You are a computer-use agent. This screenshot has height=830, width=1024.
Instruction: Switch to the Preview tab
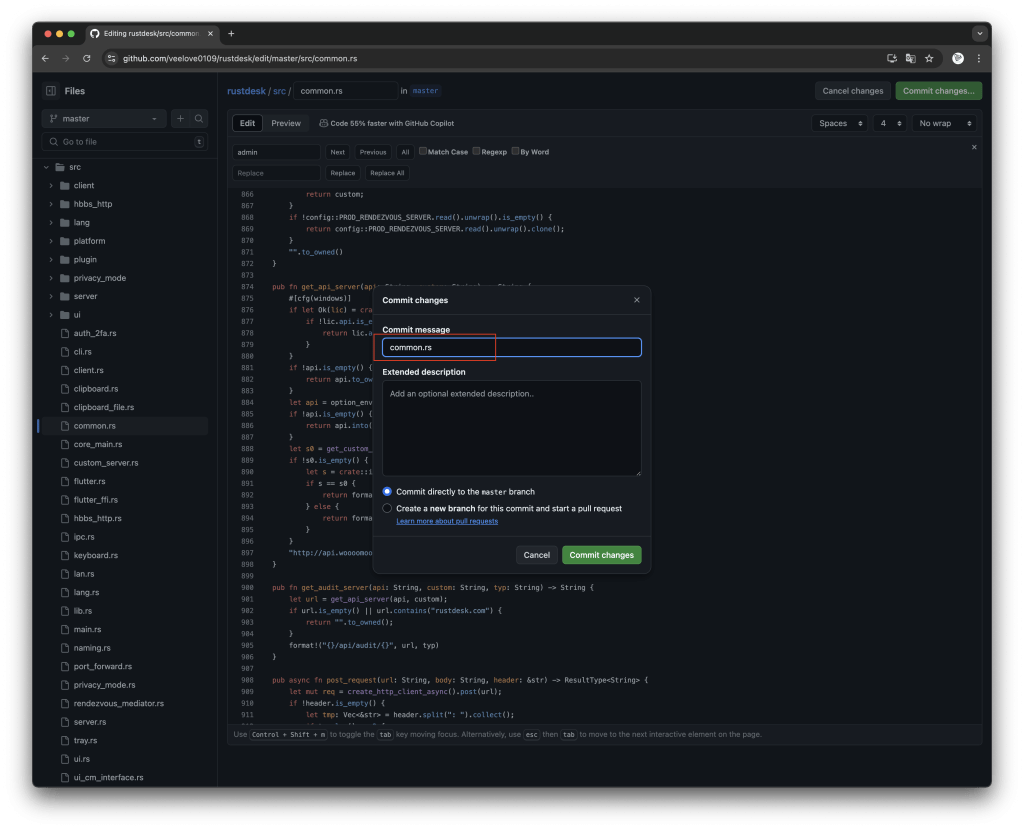point(286,123)
